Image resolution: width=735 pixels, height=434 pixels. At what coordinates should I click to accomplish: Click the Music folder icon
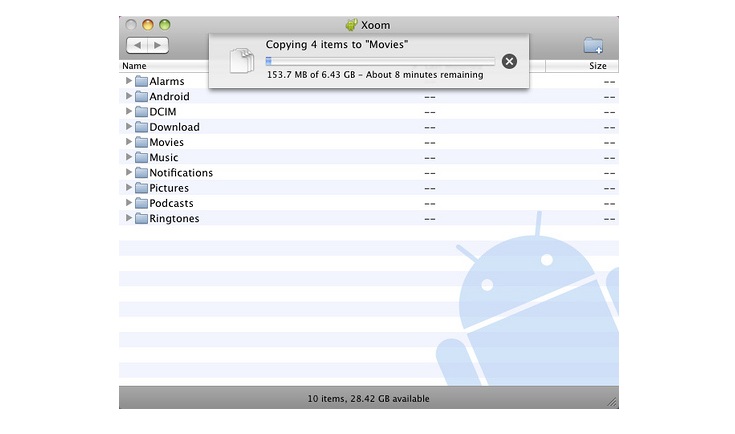(141, 158)
